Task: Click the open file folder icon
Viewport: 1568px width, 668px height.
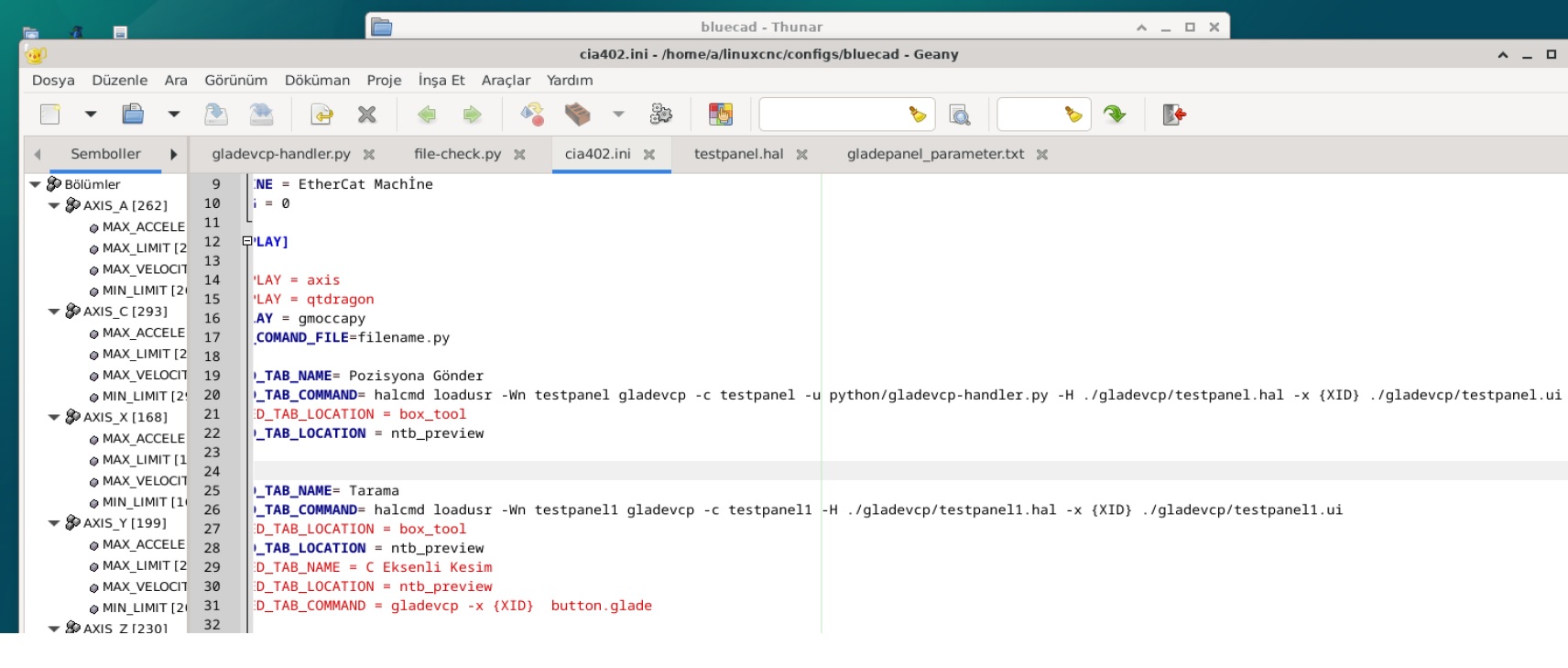Action: click(x=133, y=115)
